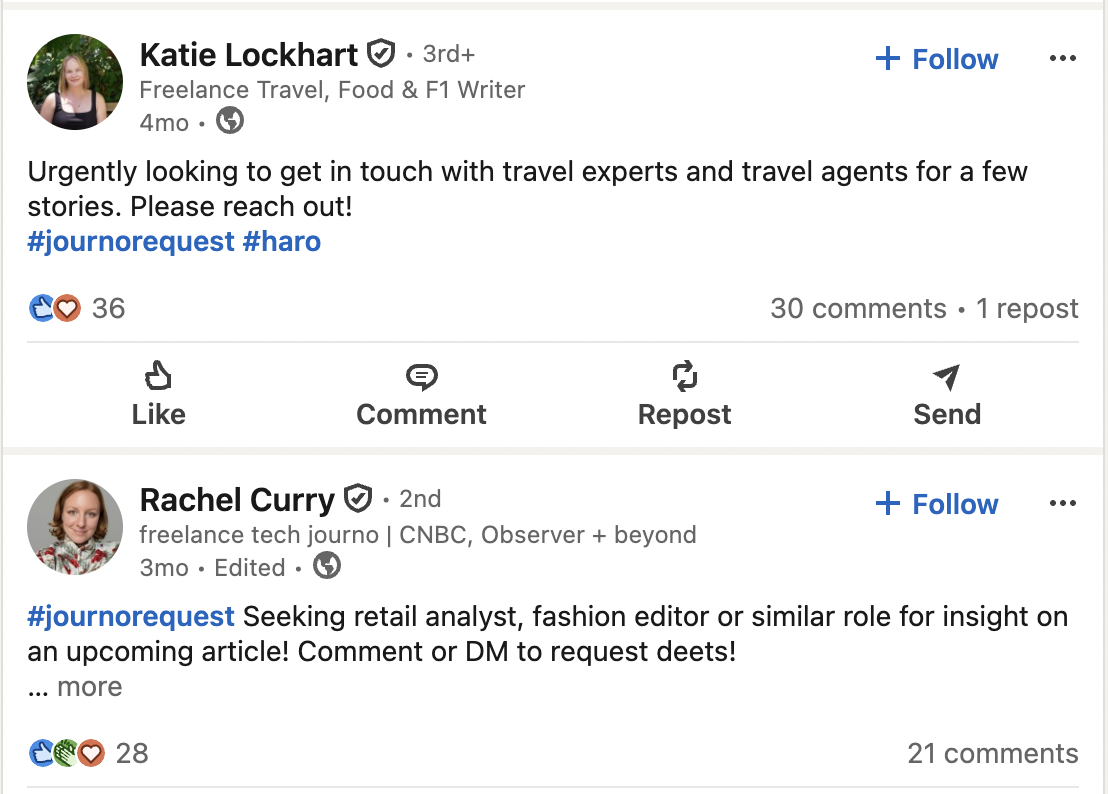Open more options menu on Rachel's post
Viewport: 1108px width, 794px height.
[x=1062, y=504]
